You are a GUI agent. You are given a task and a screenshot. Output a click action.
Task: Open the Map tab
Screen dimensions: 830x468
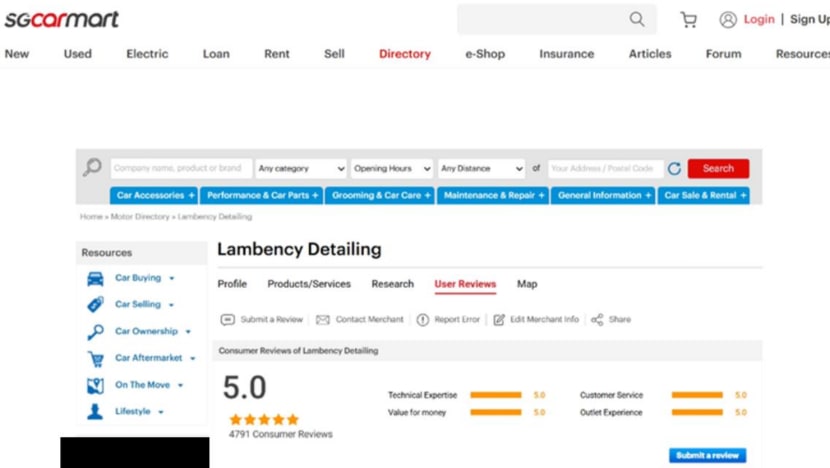pos(527,284)
